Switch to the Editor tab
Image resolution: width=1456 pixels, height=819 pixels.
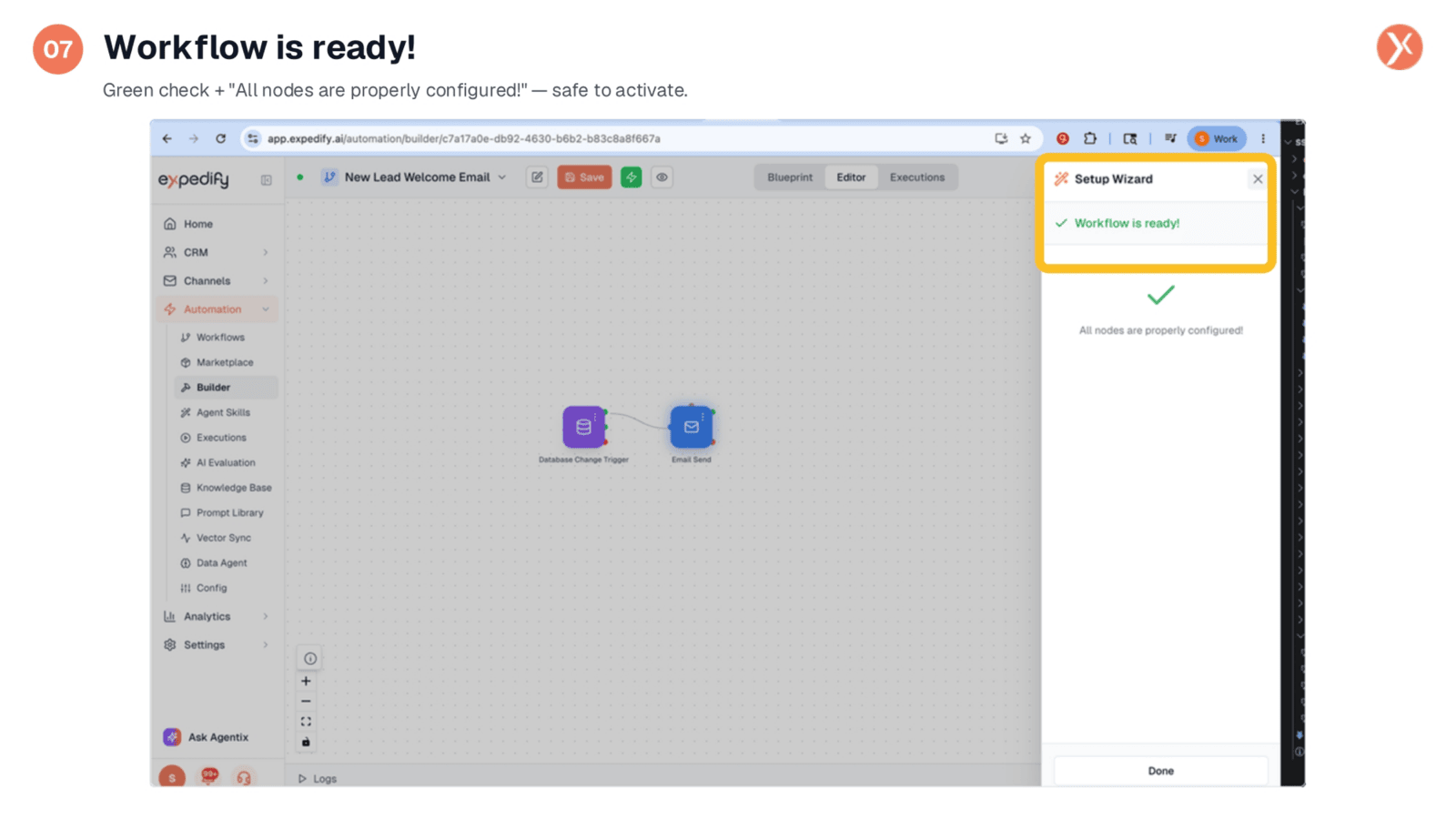(x=851, y=177)
